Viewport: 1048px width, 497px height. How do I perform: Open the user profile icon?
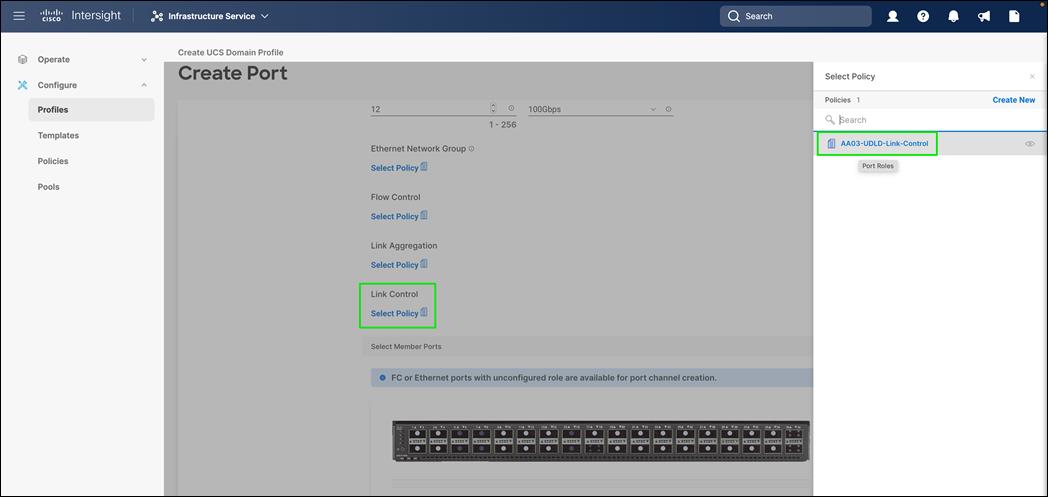click(892, 17)
